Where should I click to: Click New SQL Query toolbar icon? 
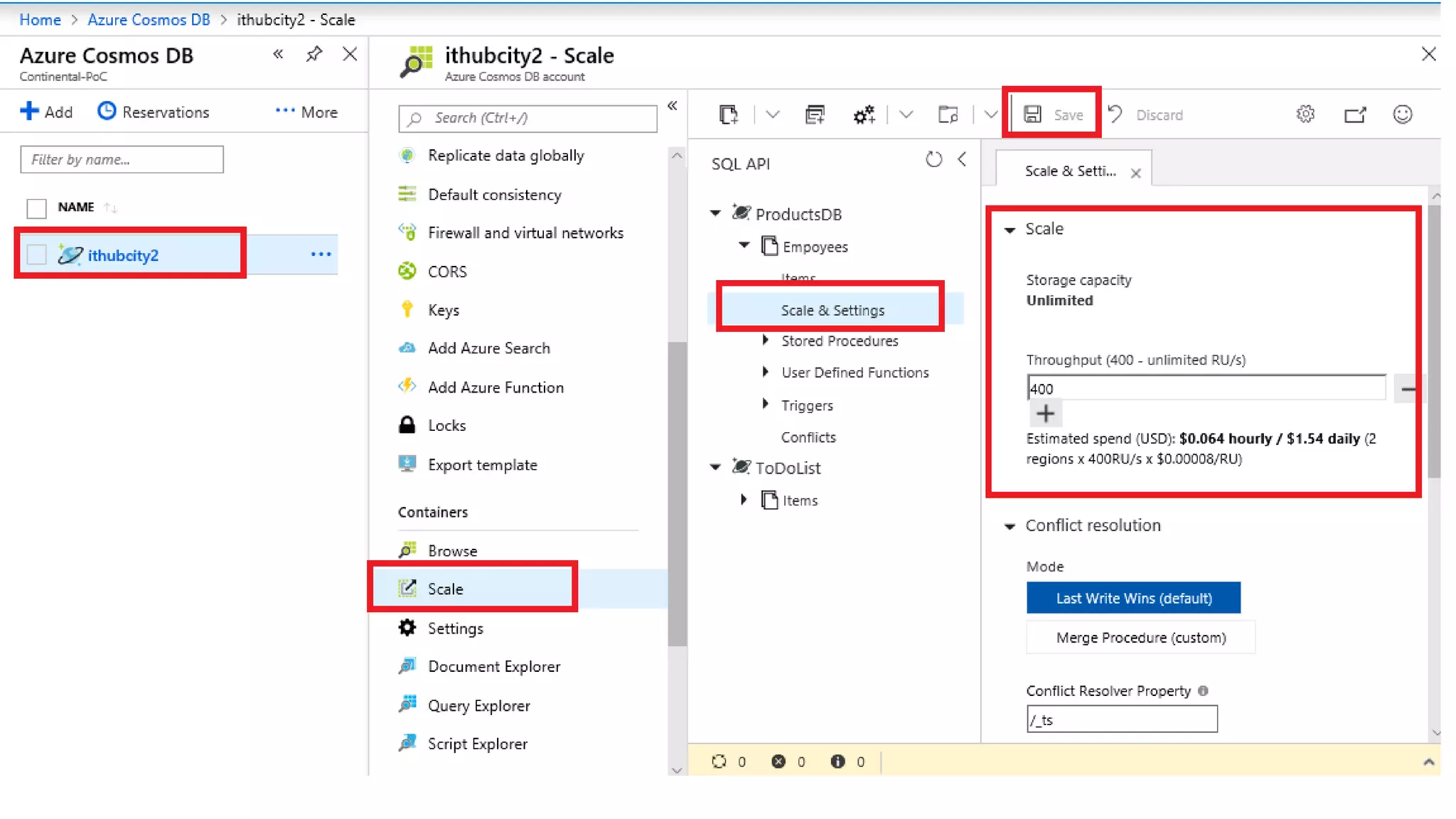pyautogui.click(x=815, y=114)
